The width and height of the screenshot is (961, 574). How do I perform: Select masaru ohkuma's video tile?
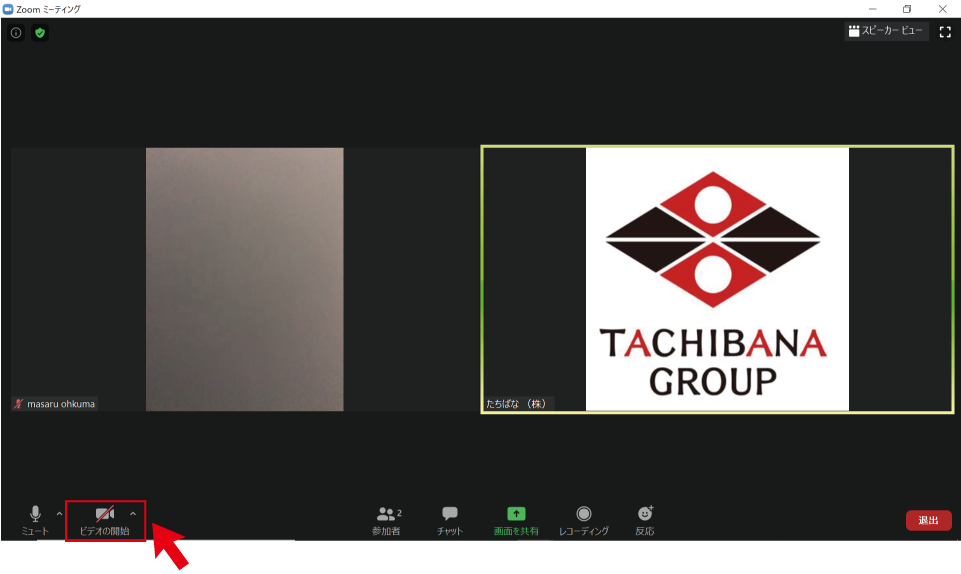tap(244, 279)
